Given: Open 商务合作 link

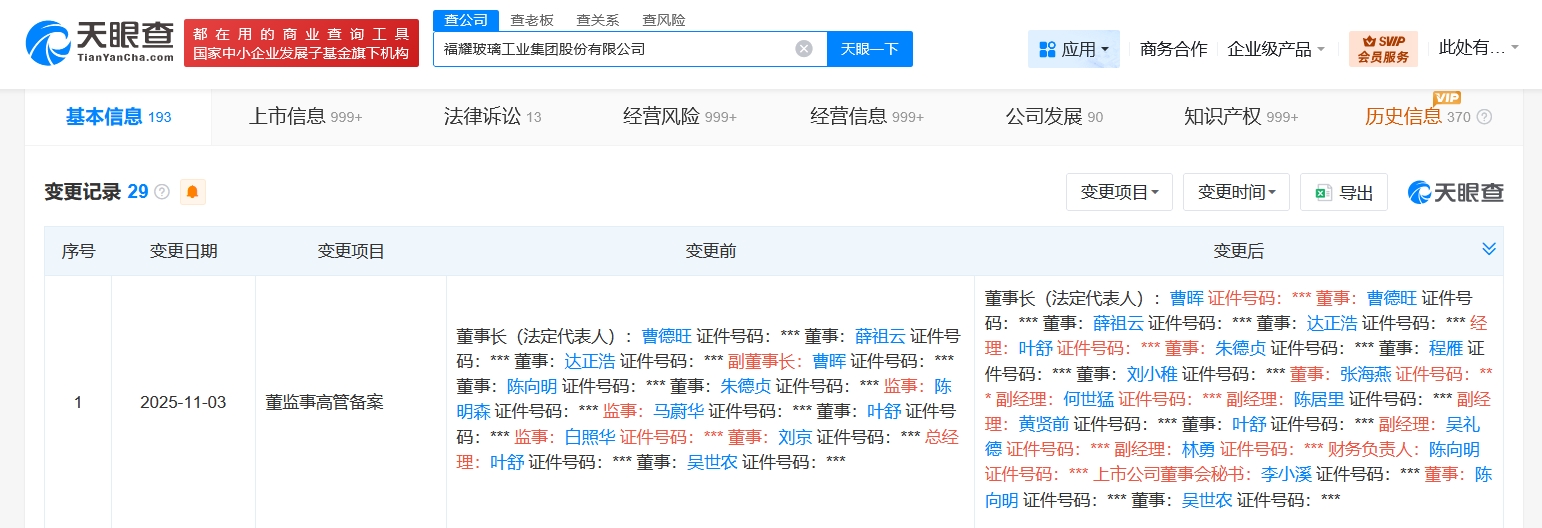Looking at the screenshot, I should (x=1173, y=49).
